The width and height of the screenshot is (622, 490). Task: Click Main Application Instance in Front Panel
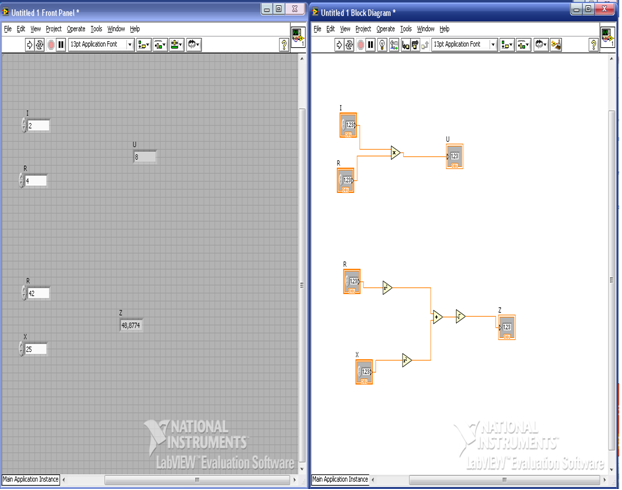tap(30, 480)
